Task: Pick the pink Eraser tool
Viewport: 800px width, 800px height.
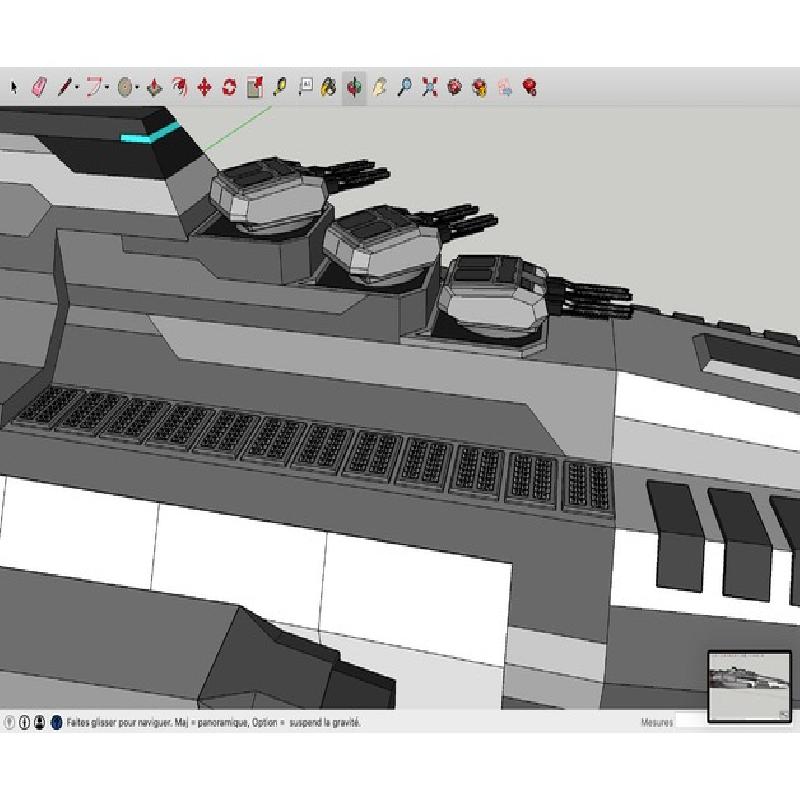Action: (x=39, y=87)
